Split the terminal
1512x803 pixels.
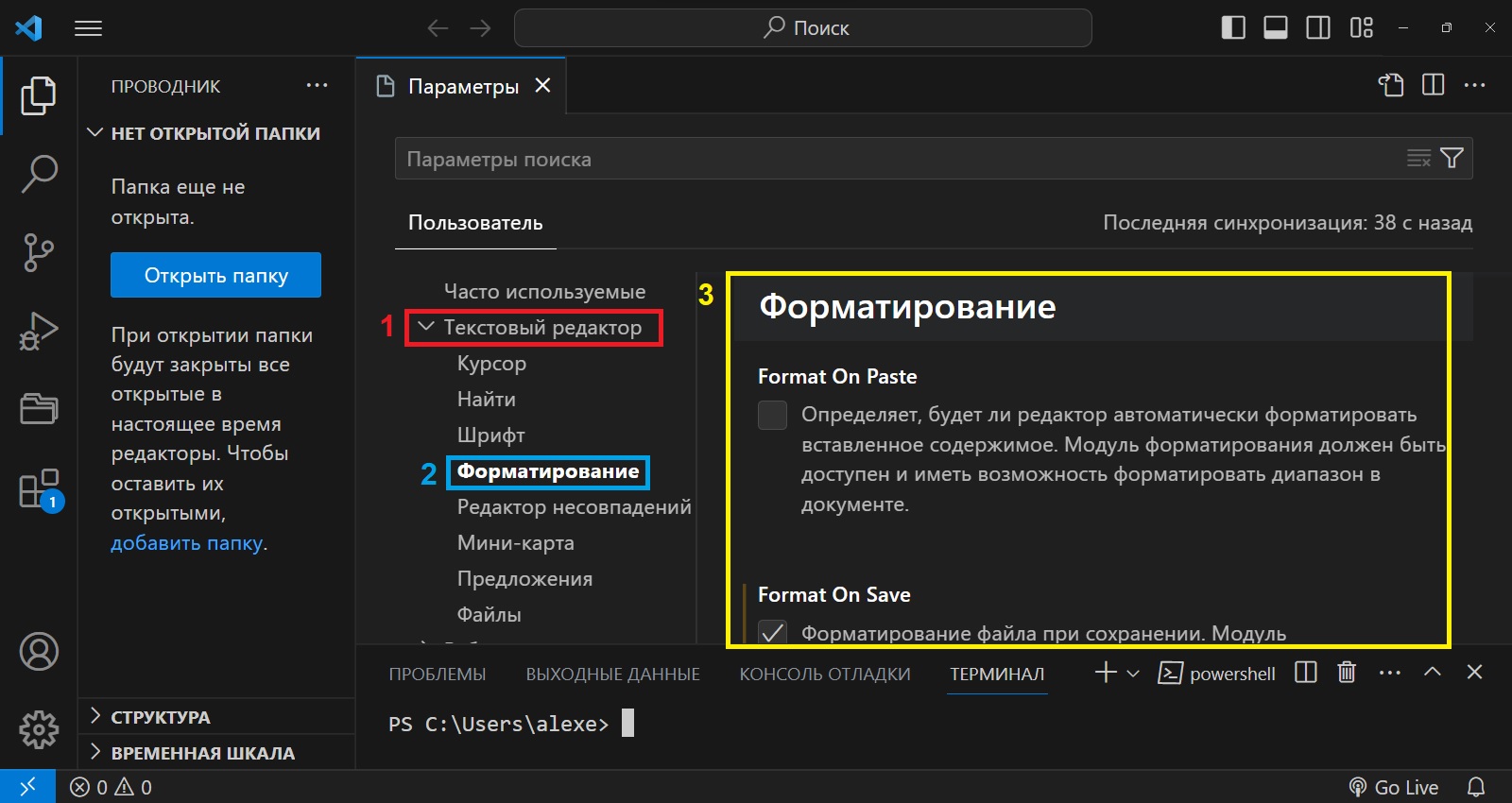pos(1306,673)
